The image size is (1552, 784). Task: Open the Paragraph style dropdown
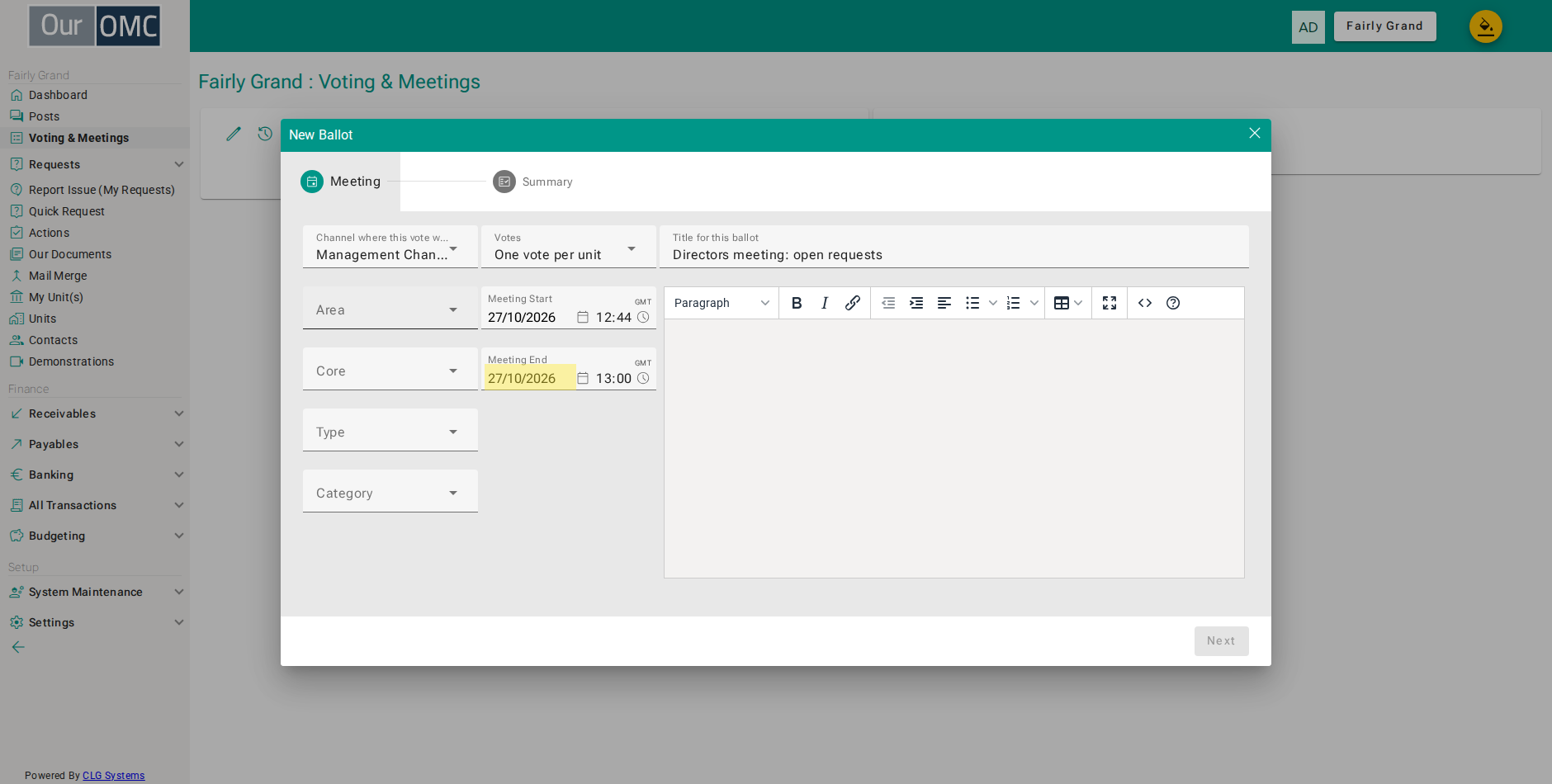(x=722, y=303)
